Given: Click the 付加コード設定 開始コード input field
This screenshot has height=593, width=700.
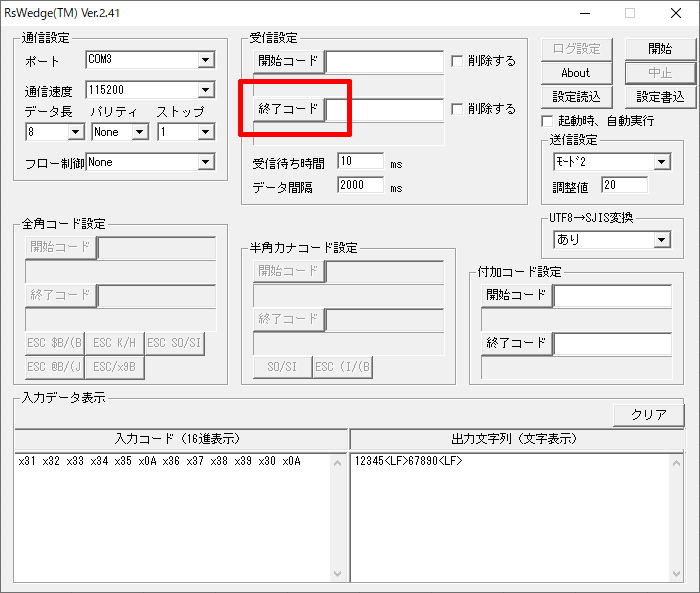Looking at the screenshot, I should point(612,296).
